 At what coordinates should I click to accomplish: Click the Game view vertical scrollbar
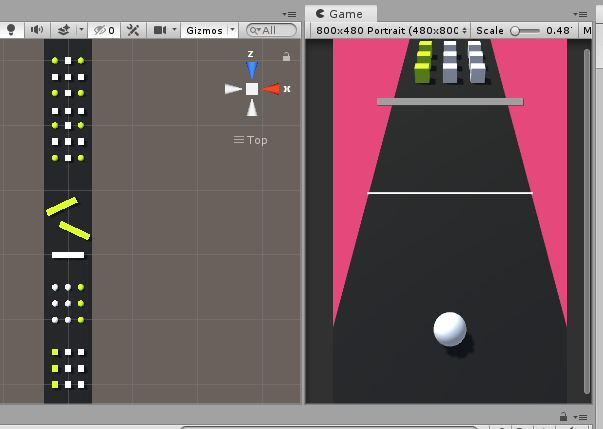click(586, 221)
